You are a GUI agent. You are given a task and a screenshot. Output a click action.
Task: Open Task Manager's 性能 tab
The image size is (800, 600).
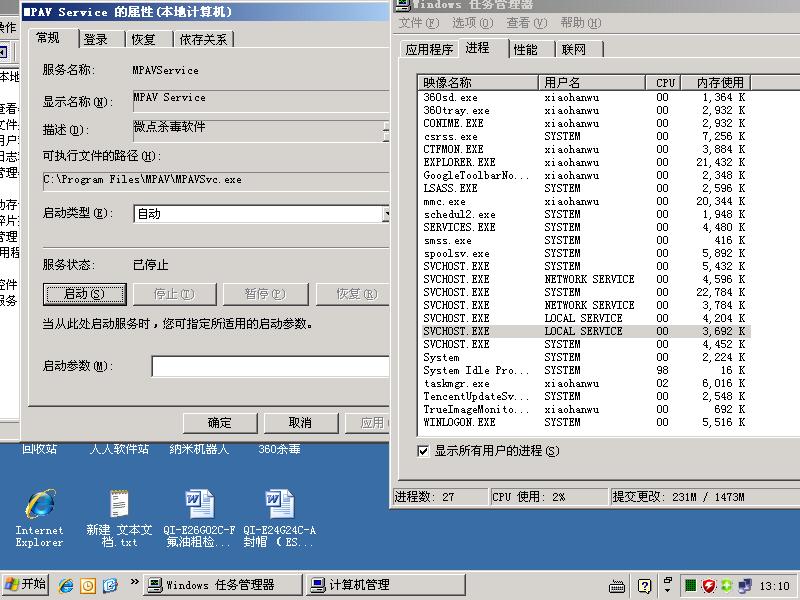coord(526,49)
